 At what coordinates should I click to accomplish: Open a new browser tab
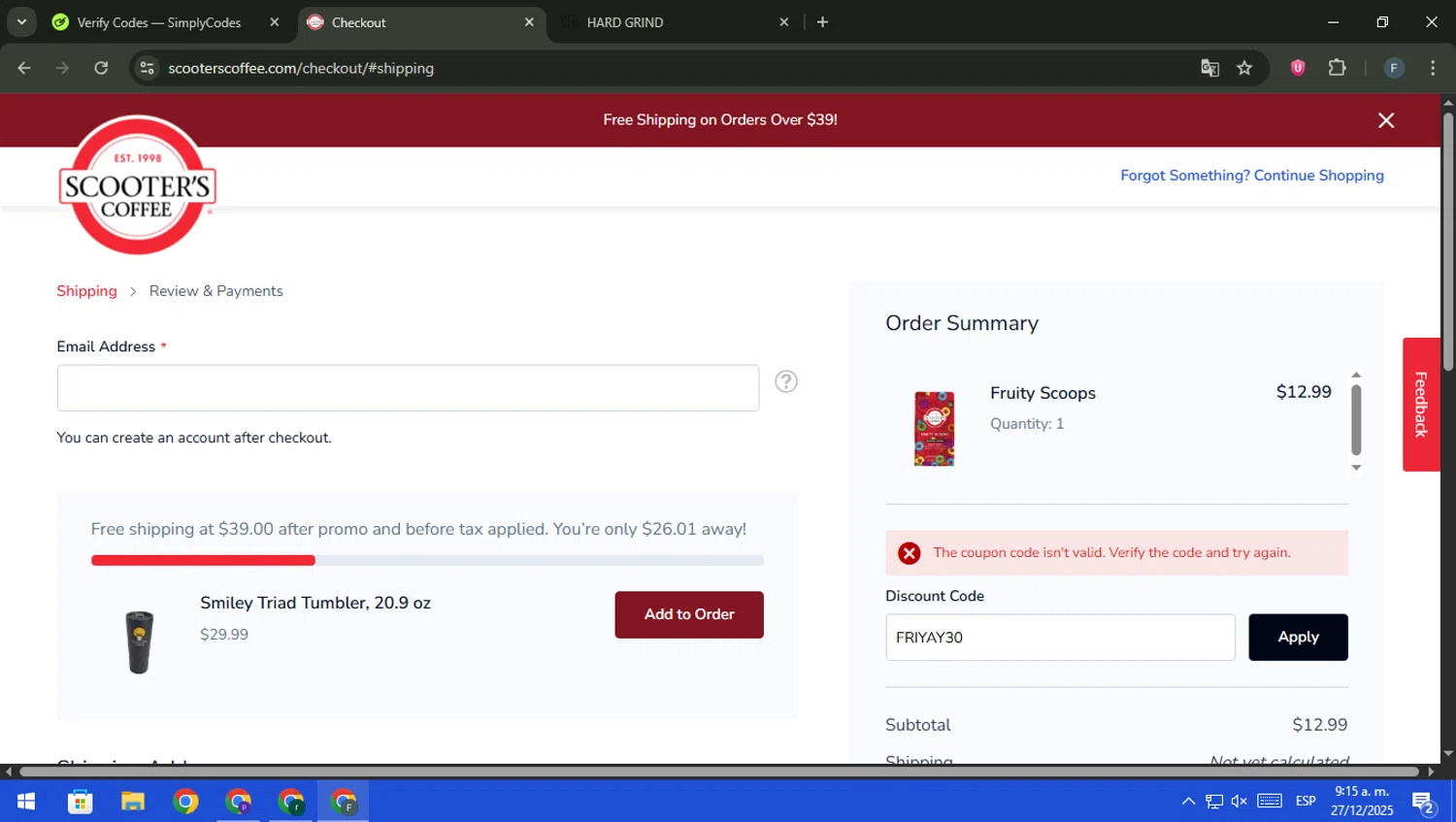(822, 22)
